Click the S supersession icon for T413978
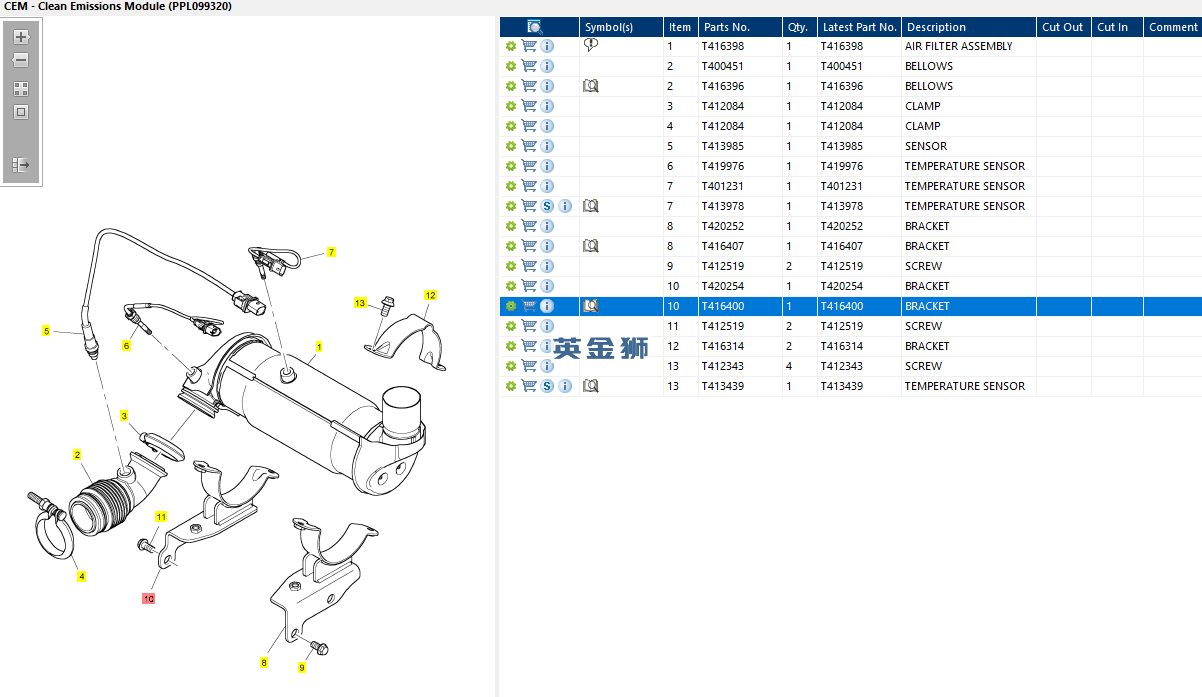 pos(547,206)
